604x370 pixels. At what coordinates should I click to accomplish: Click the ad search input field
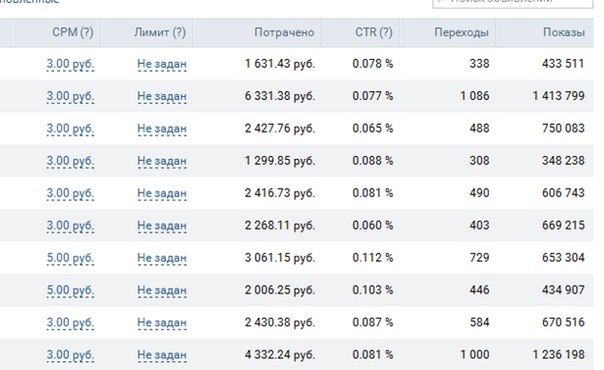(513, 2)
